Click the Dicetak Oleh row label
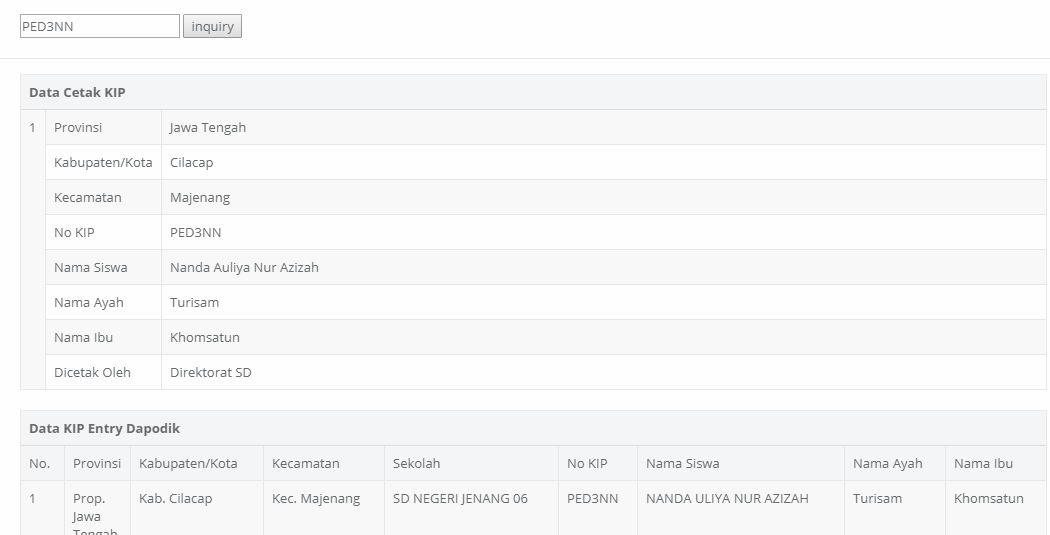This screenshot has height=535, width=1050. pyautogui.click(x=92, y=372)
